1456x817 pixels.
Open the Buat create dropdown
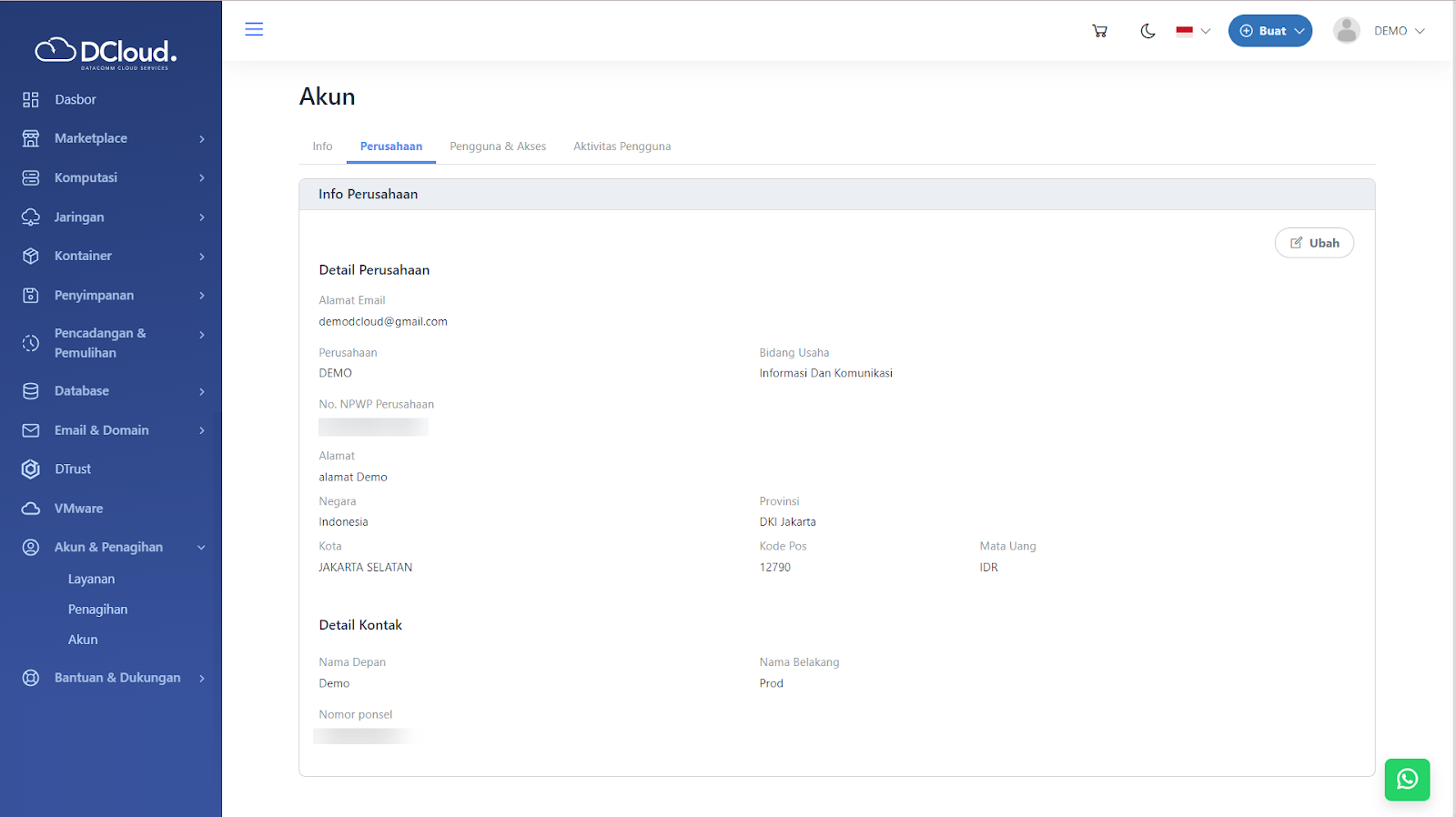[x=1269, y=31]
